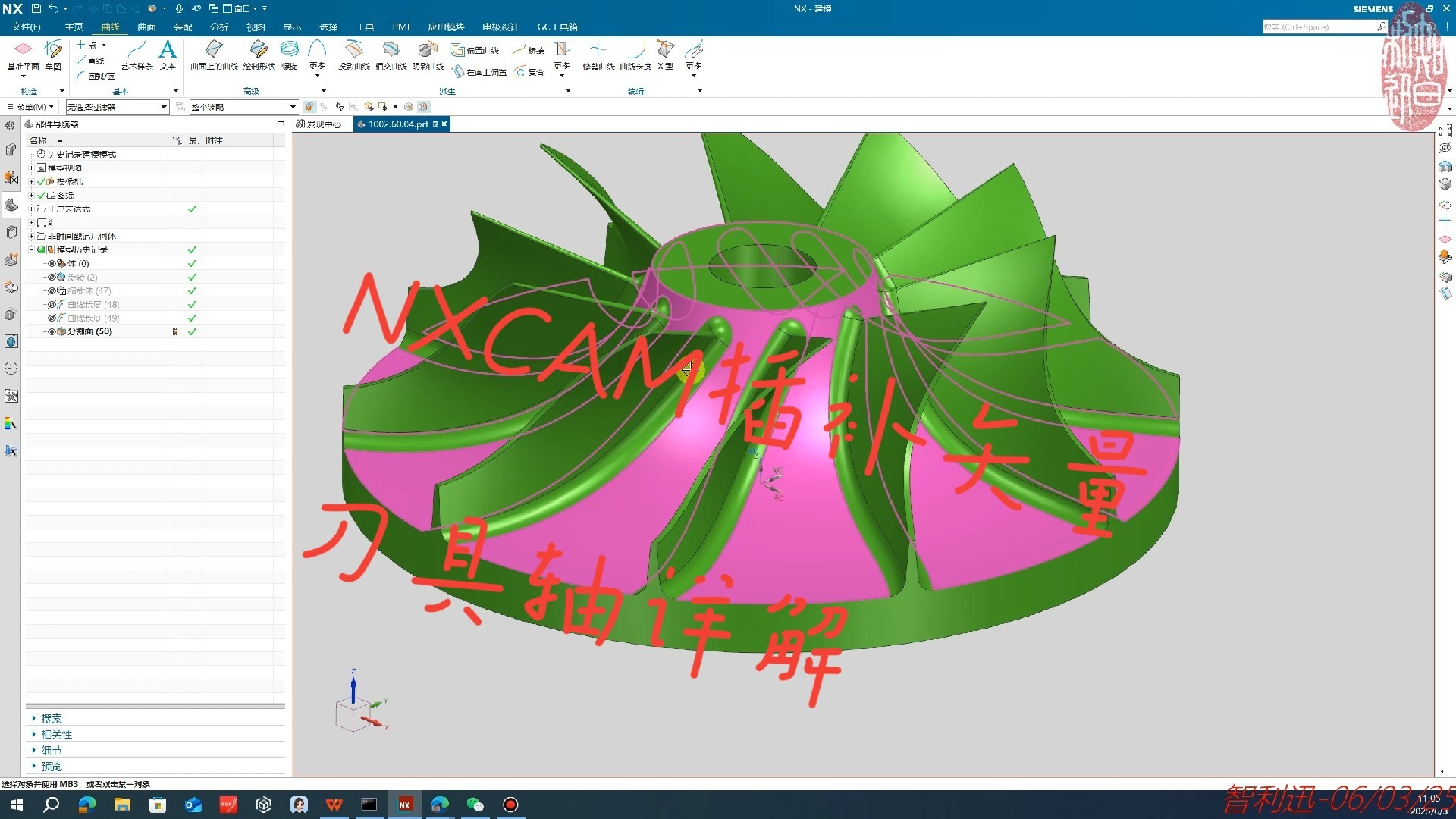Open the 分析 ribbon tab
Image resolution: width=1456 pixels, height=819 pixels.
219,27
